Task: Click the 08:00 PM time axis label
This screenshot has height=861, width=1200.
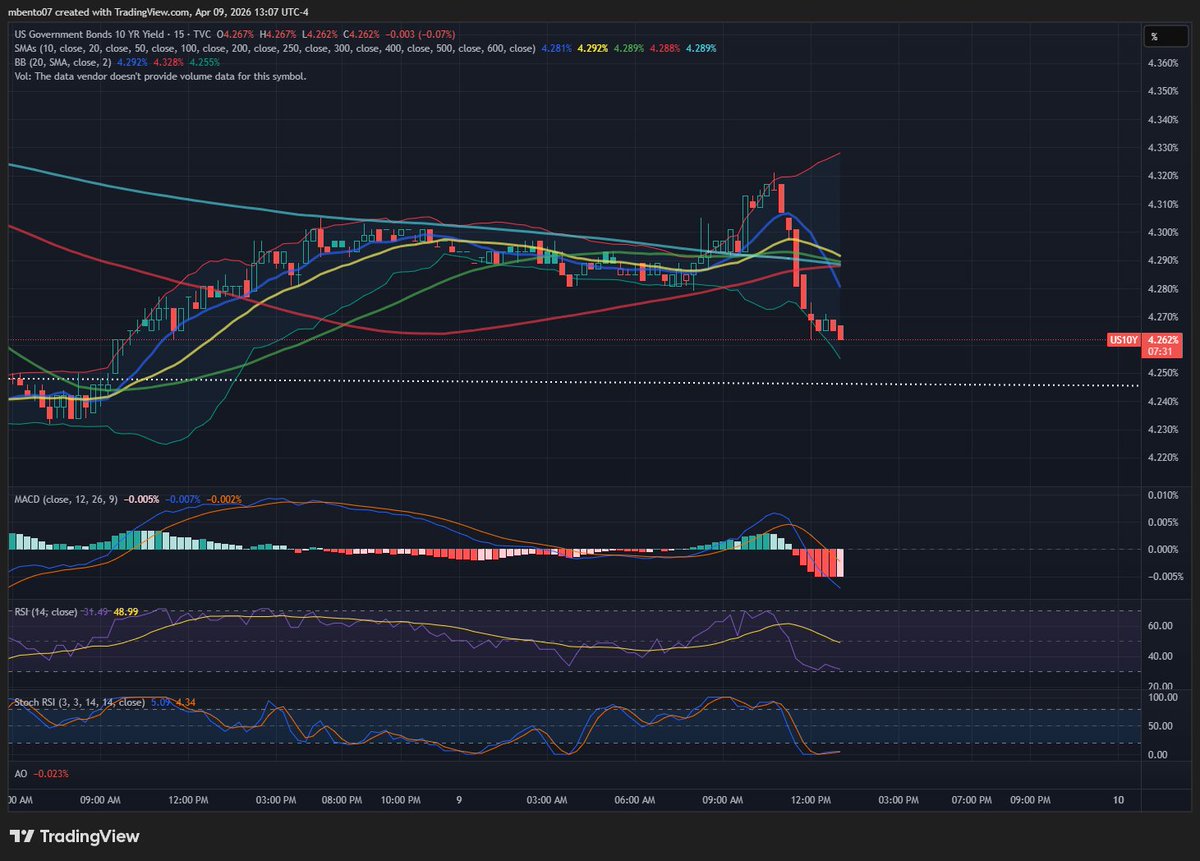Action: [x=341, y=800]
